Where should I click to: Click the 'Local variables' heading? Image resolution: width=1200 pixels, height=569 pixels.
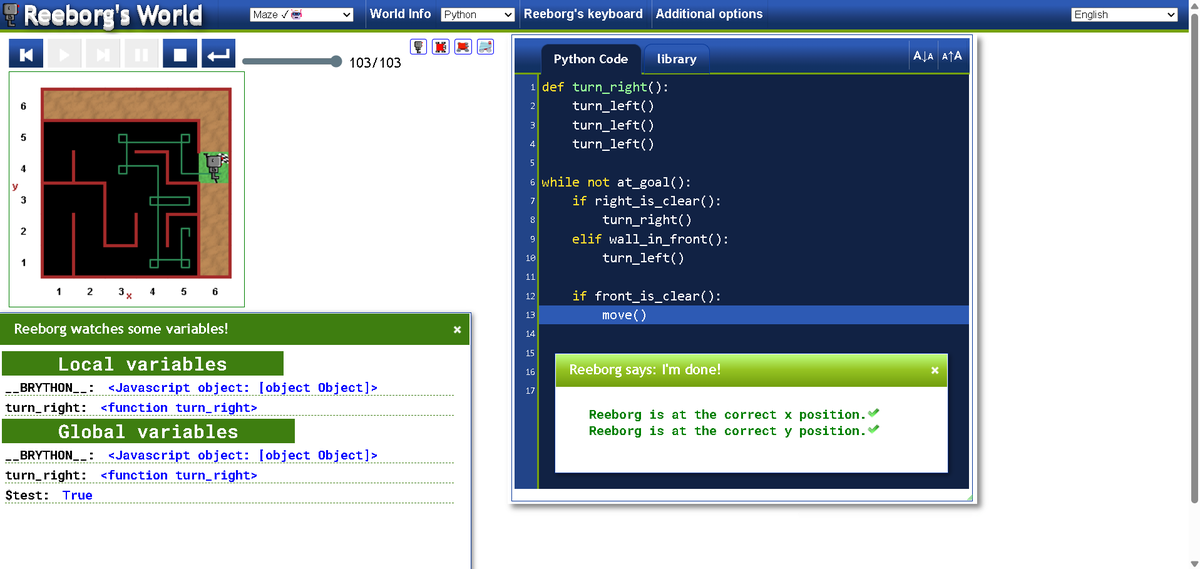click(x=142, y=364)
